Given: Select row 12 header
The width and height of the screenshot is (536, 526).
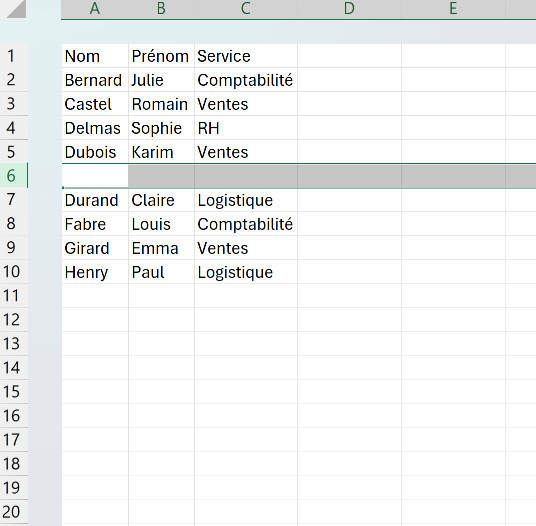Looking at the screenshot, I should tap(14, 320).
